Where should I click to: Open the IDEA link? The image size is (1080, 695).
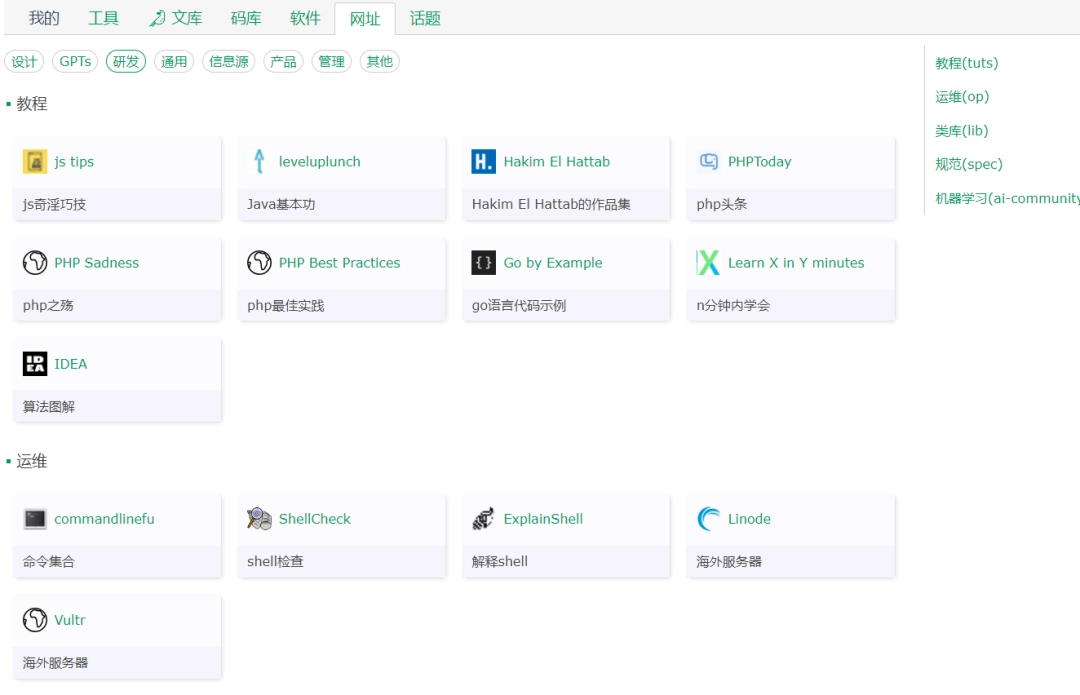(71, 364)
